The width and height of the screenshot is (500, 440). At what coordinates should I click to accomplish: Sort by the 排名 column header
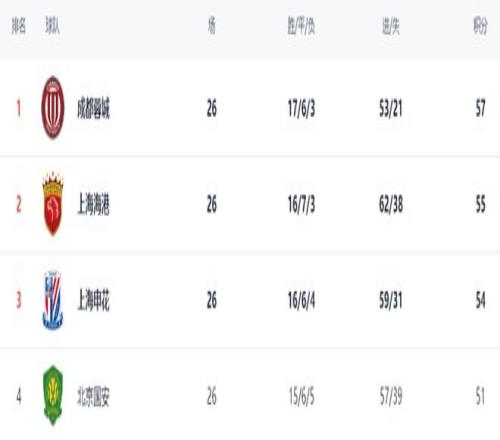click(19, 26)
